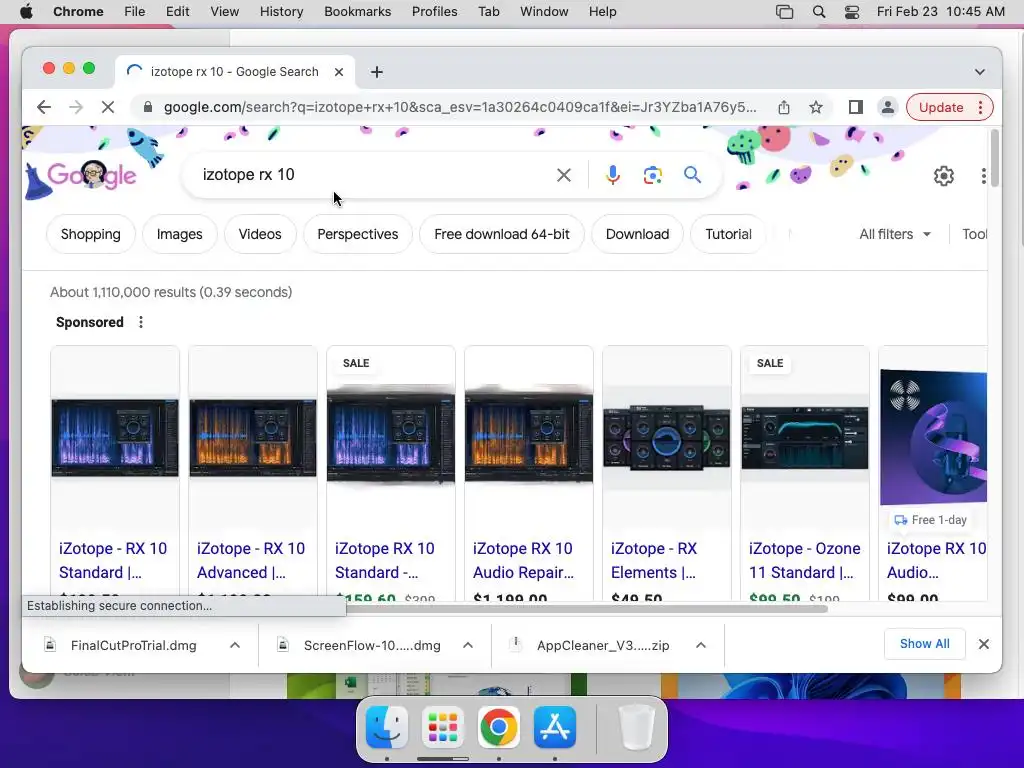Open iZotope - RX Elements listing
The width and height of the screenshot is (1024, 768).
(x=654, y=560)
